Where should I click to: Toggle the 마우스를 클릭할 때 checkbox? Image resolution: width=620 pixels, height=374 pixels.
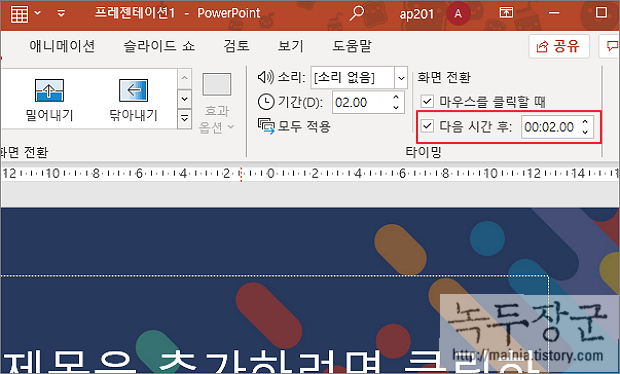(427, 101)
